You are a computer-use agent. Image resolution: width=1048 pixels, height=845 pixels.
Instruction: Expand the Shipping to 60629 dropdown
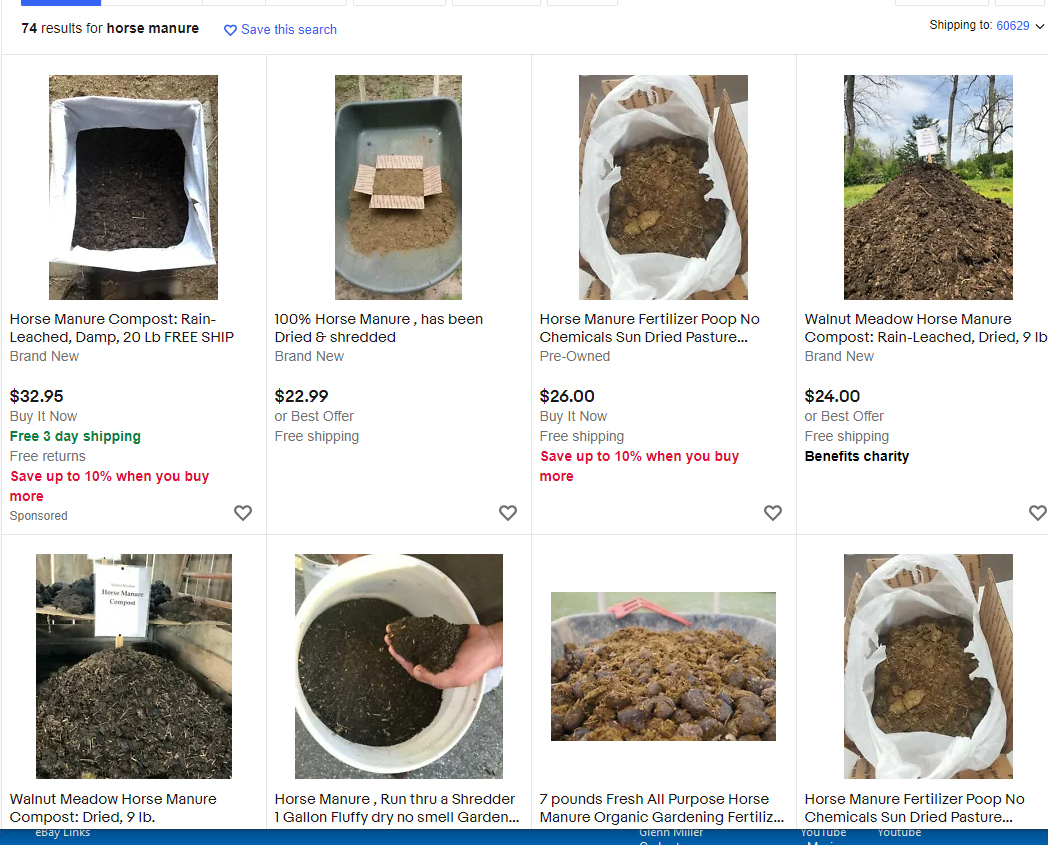tap(1039, 26)
